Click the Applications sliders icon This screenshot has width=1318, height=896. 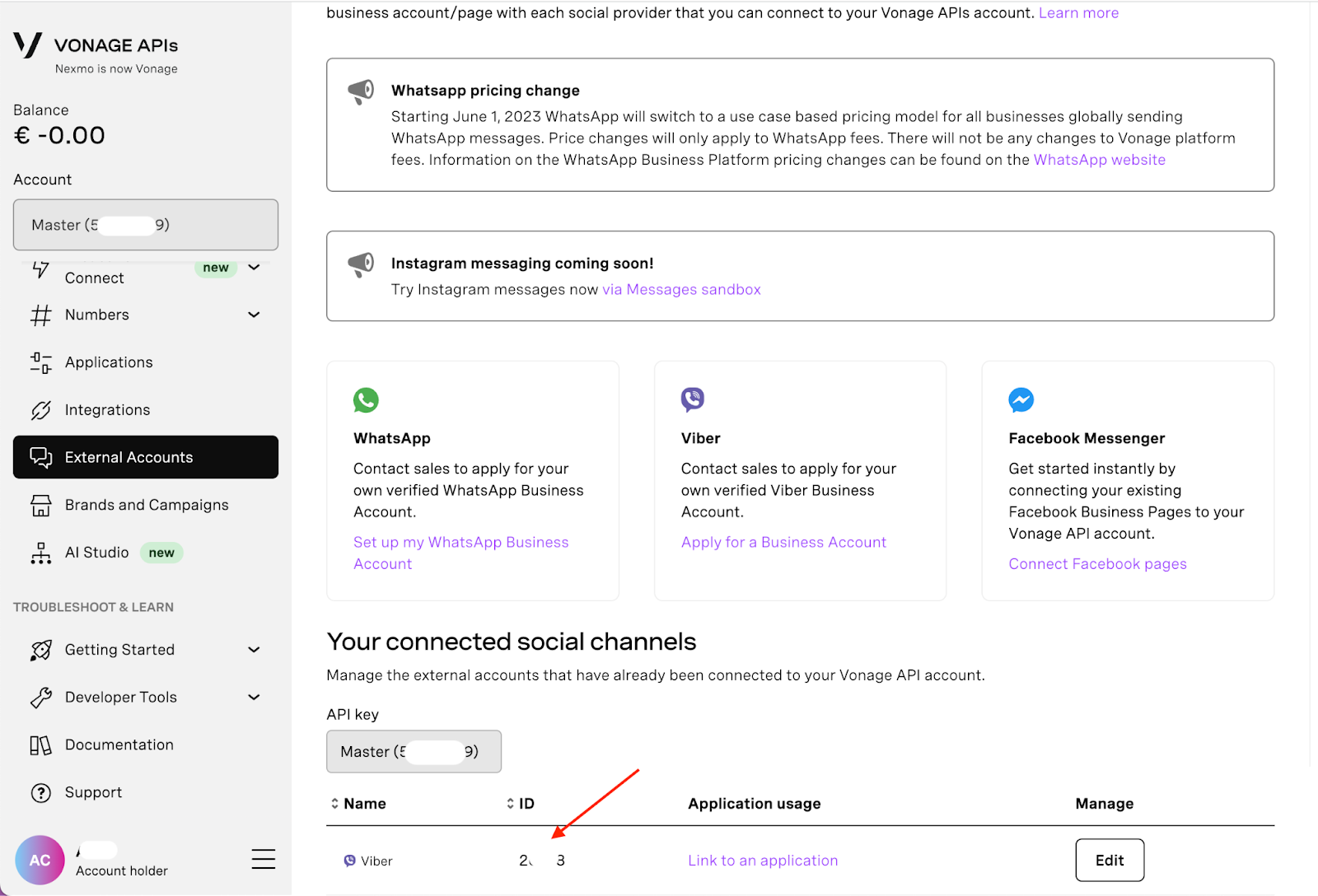pos(40,362)
